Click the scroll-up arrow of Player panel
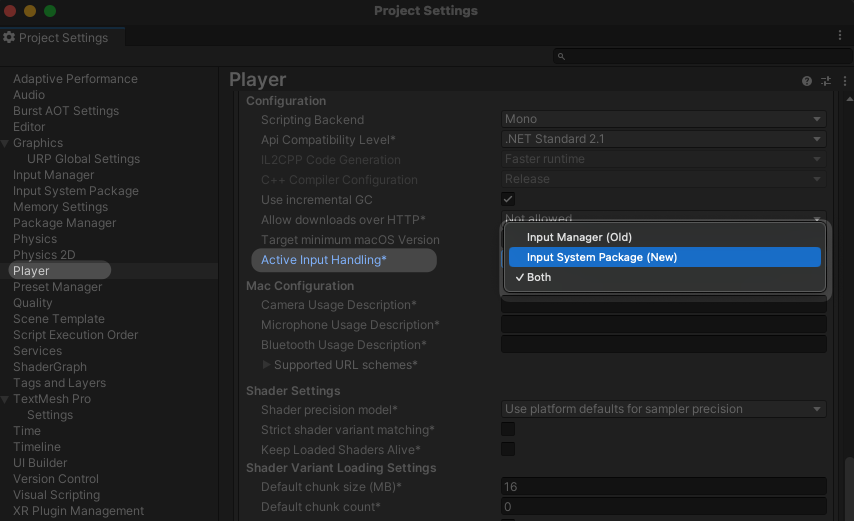The image size is (854, 521). [849, 99]
